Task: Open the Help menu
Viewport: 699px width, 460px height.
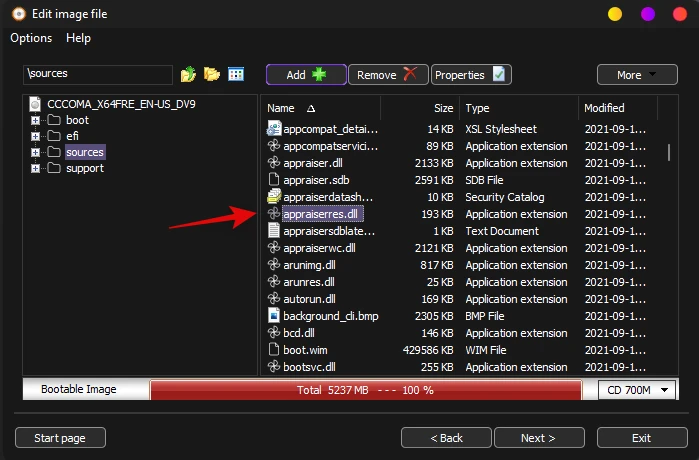Action: click(78, 38)
